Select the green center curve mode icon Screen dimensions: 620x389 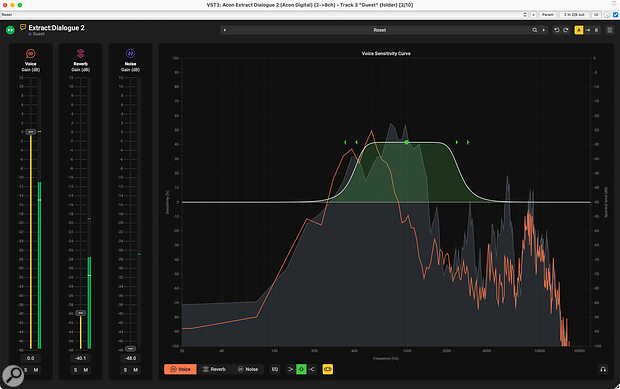click(301, 369)
